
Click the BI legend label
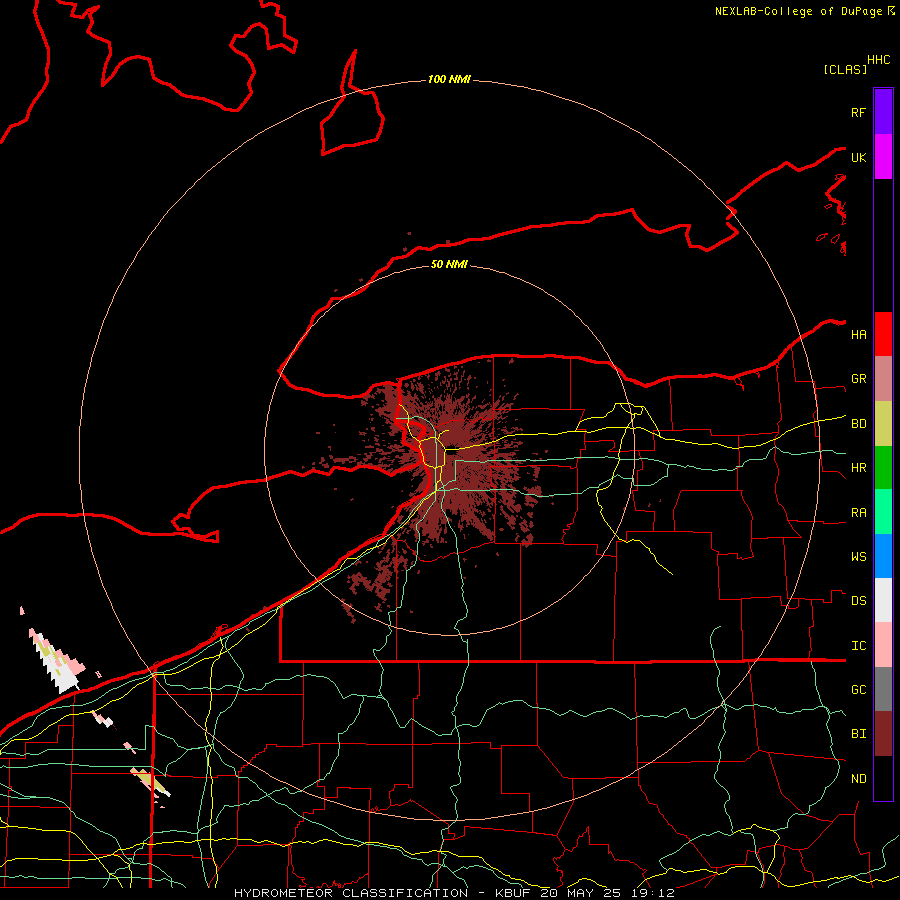858,734
